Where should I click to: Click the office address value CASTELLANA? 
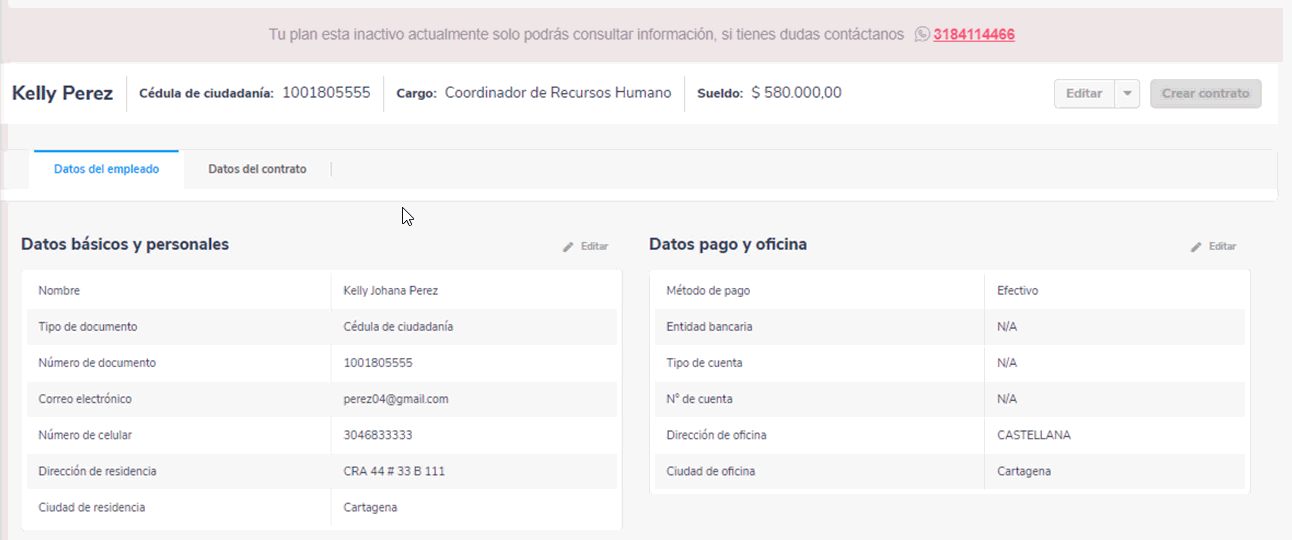[x=1033, y=435]
